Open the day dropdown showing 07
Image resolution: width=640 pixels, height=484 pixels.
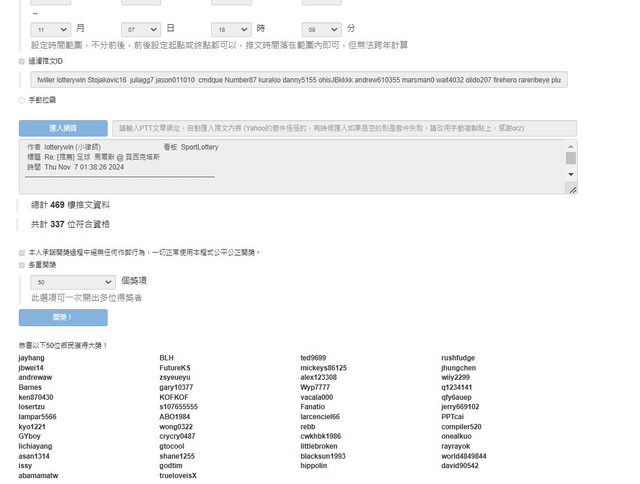pyautogui.click(x=140, y=30)
